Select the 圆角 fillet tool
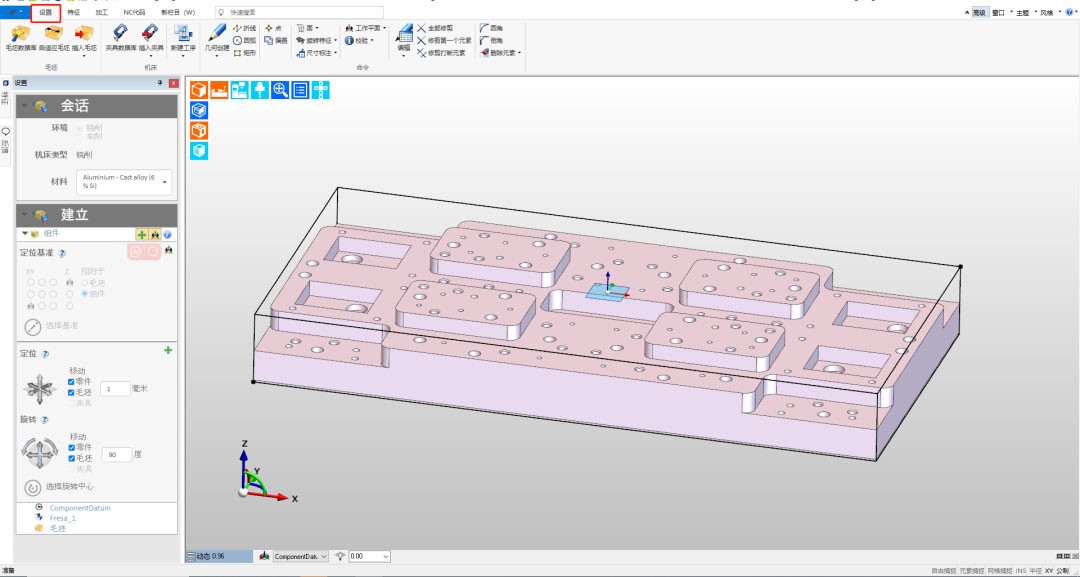This screenshot has width=1080, height=577. [x=491, y=28]
